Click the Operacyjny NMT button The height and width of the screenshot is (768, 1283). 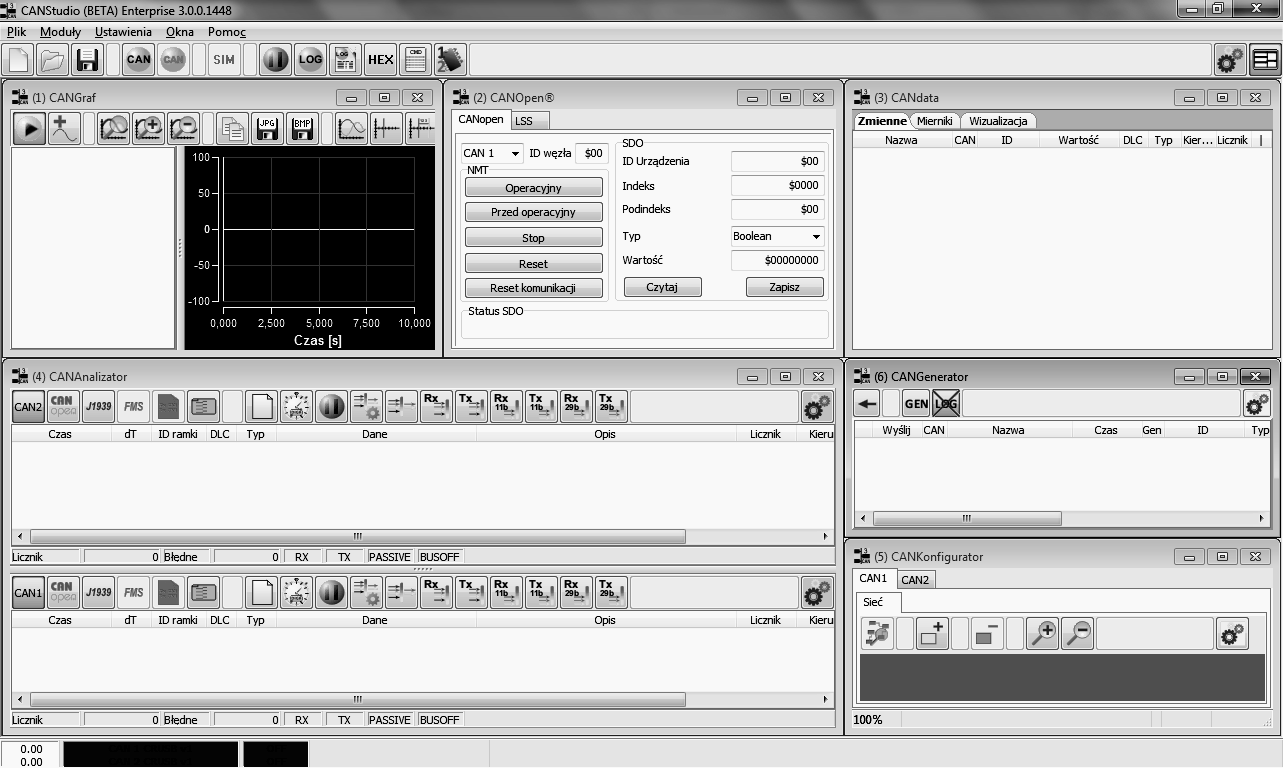click(x=533, y=188)
